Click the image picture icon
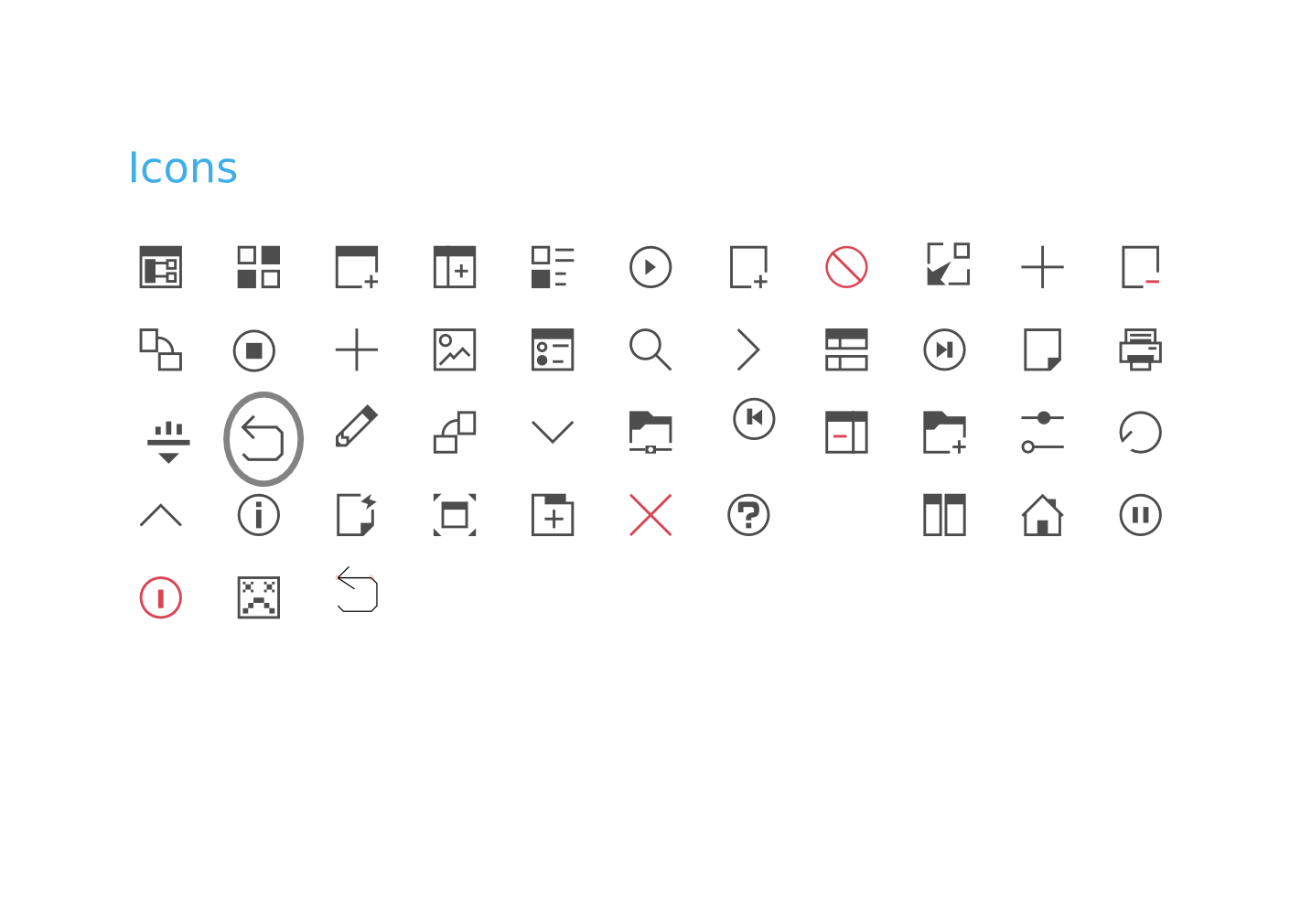This screenshot has height=924, width=1290. pyautogui.click(x=455, y=349)
